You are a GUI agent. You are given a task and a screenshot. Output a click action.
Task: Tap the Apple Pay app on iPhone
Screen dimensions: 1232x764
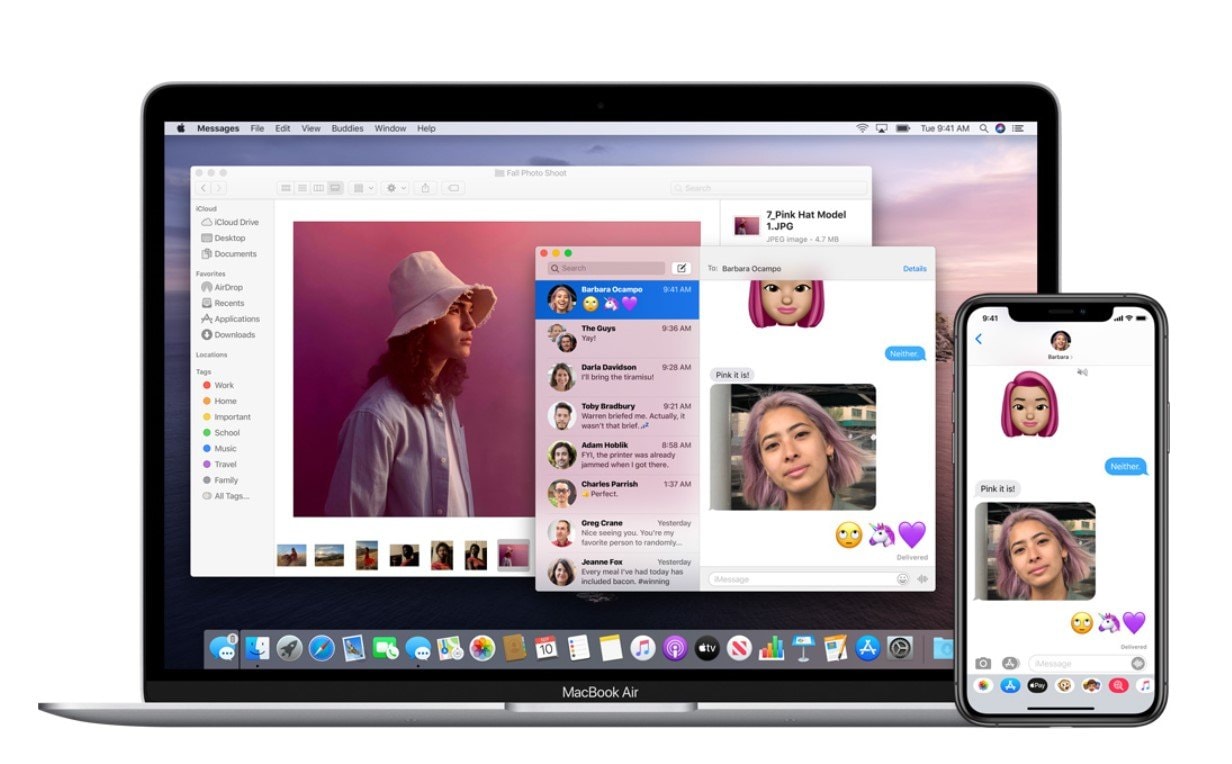coord(1038,686)
